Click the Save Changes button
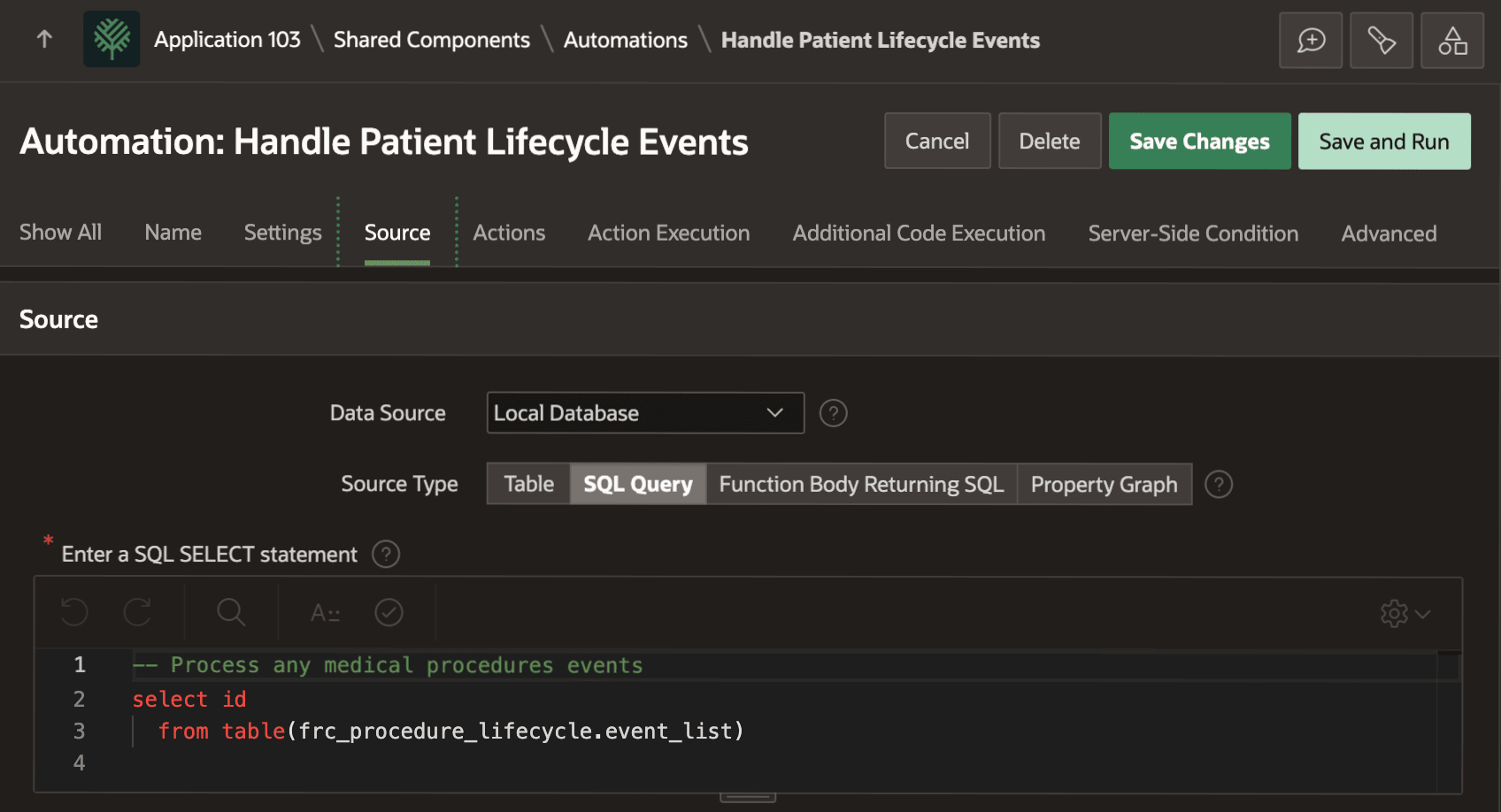This screenshot has width=1501, height=812. click(x=1199, y=141)
